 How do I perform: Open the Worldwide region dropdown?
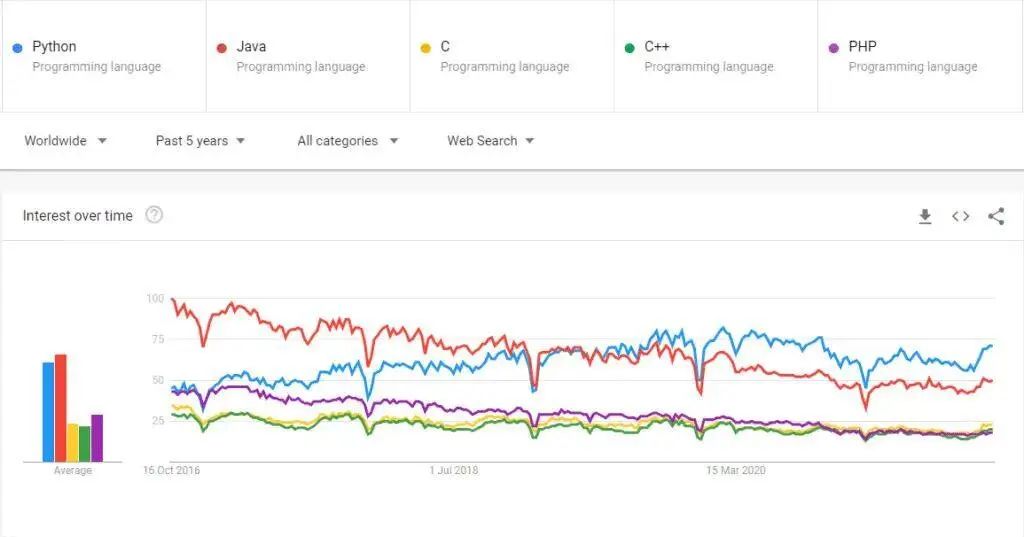pos(66,141)
